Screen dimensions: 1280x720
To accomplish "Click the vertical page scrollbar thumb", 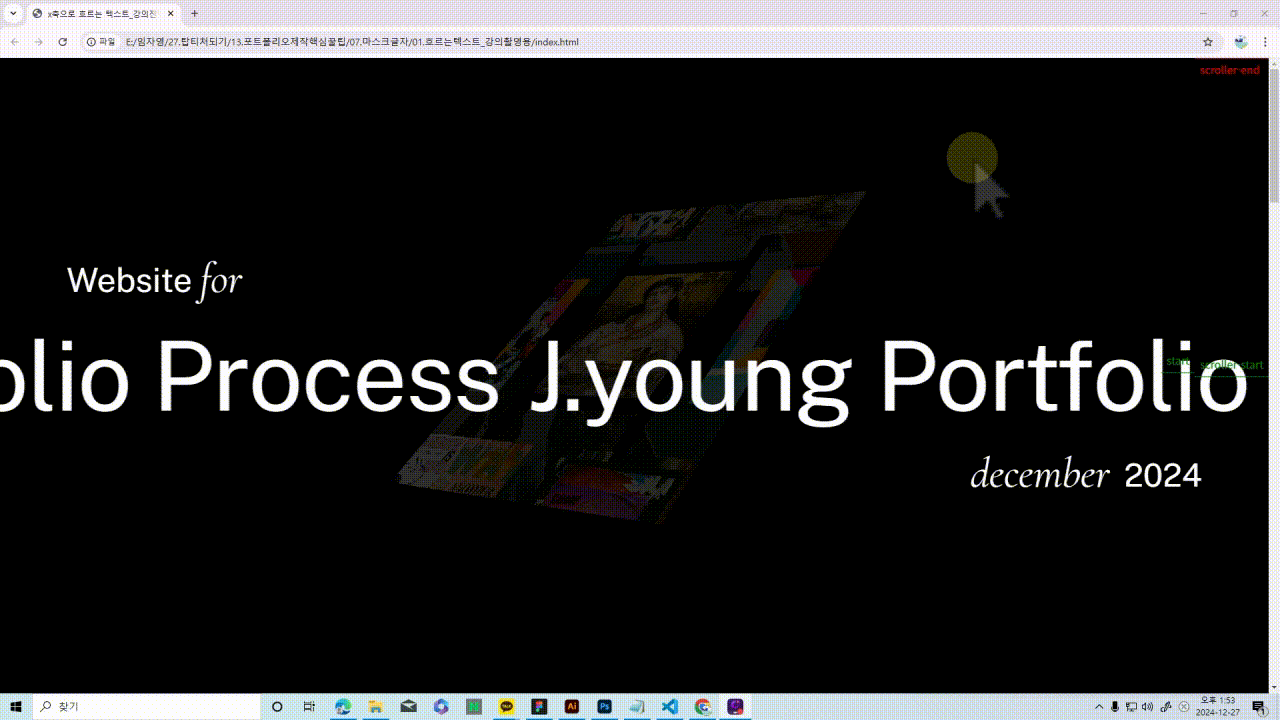I will point(1274,138).
